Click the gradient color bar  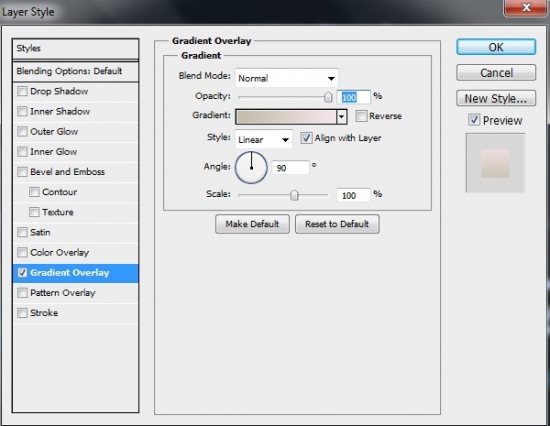coord(286,117)
